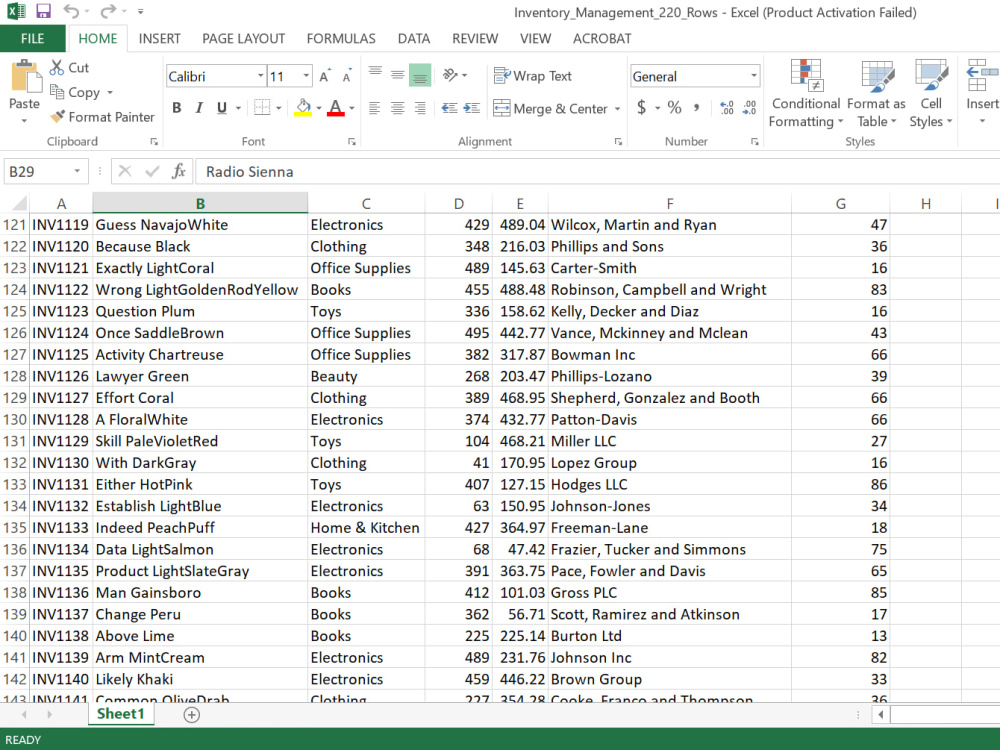Apply Percent Style icon
The height and width of the screenshot is (750, 1000).
pos(674,108)
